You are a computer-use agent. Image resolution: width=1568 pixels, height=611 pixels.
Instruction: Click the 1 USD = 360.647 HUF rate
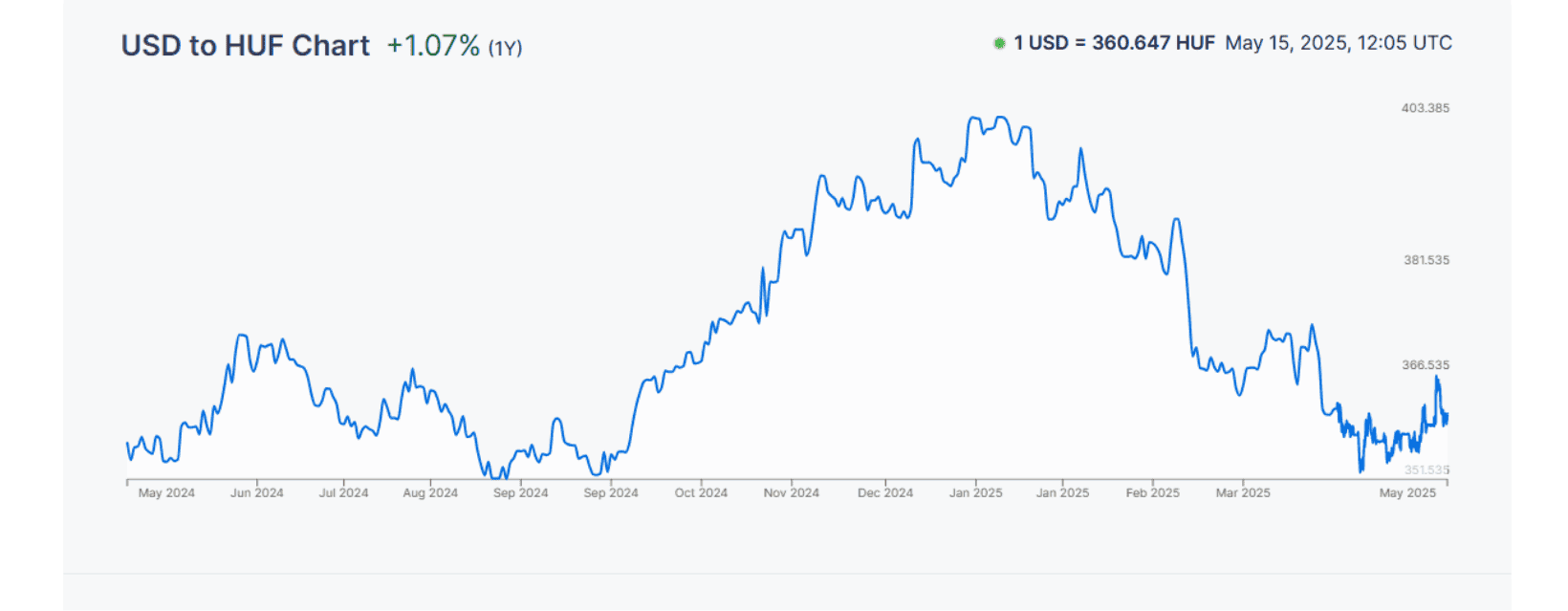(1114, 43)
